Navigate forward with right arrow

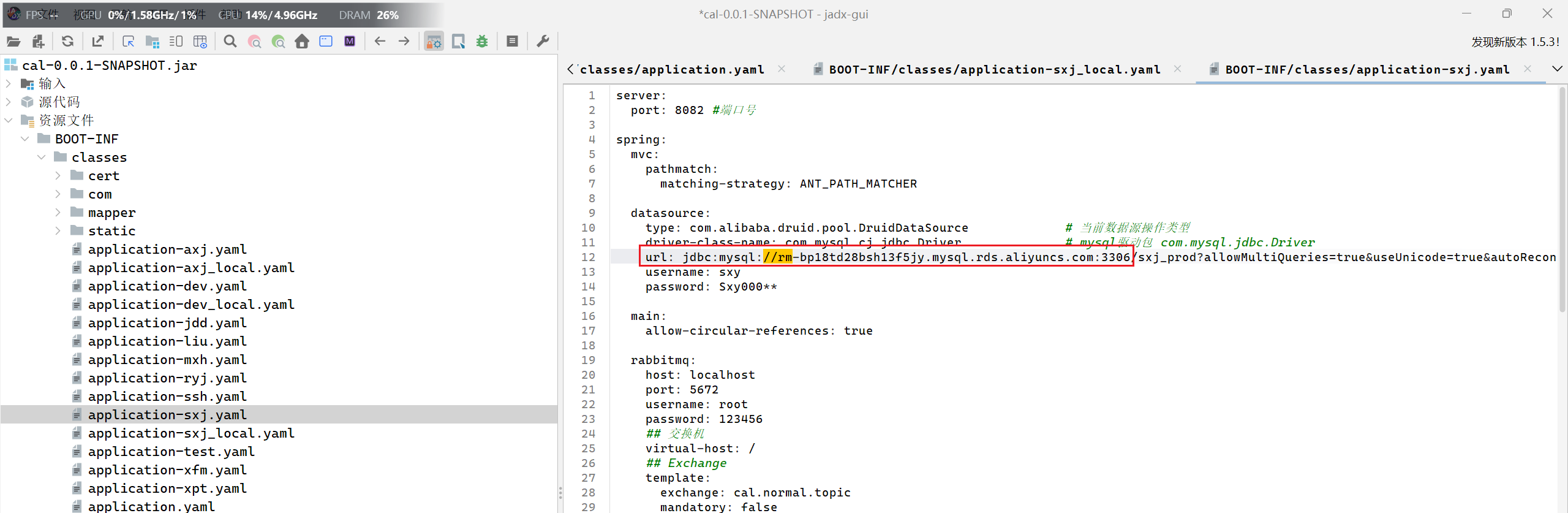[x=404, y=42]
